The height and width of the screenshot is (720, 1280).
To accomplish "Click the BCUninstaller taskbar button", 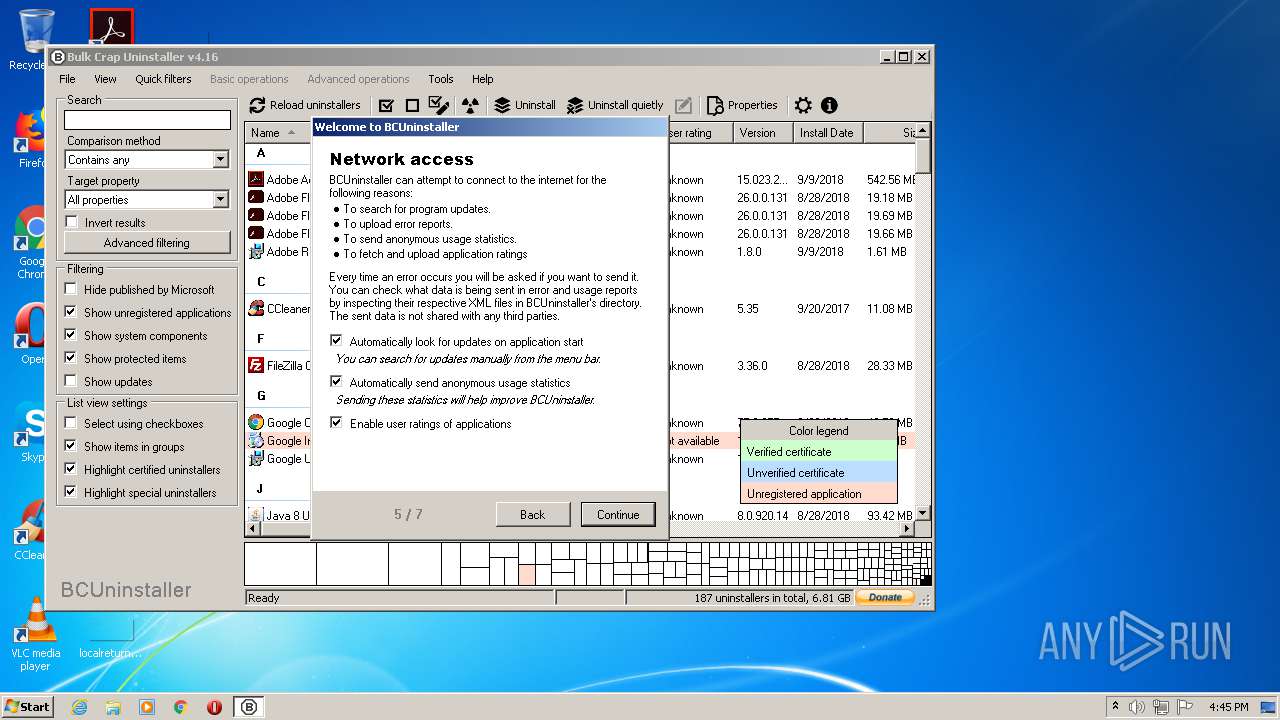I will click(249, 707).
